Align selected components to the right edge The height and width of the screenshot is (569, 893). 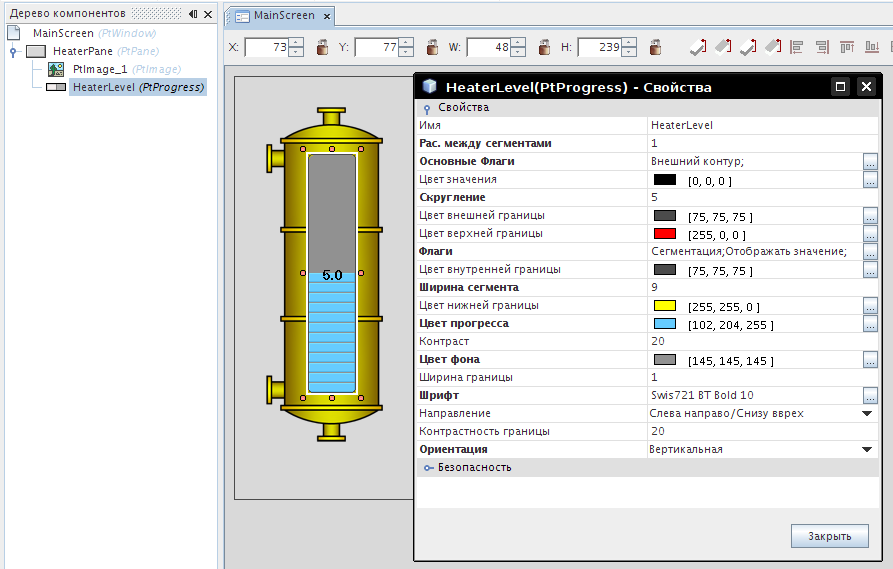pos(822,47)
